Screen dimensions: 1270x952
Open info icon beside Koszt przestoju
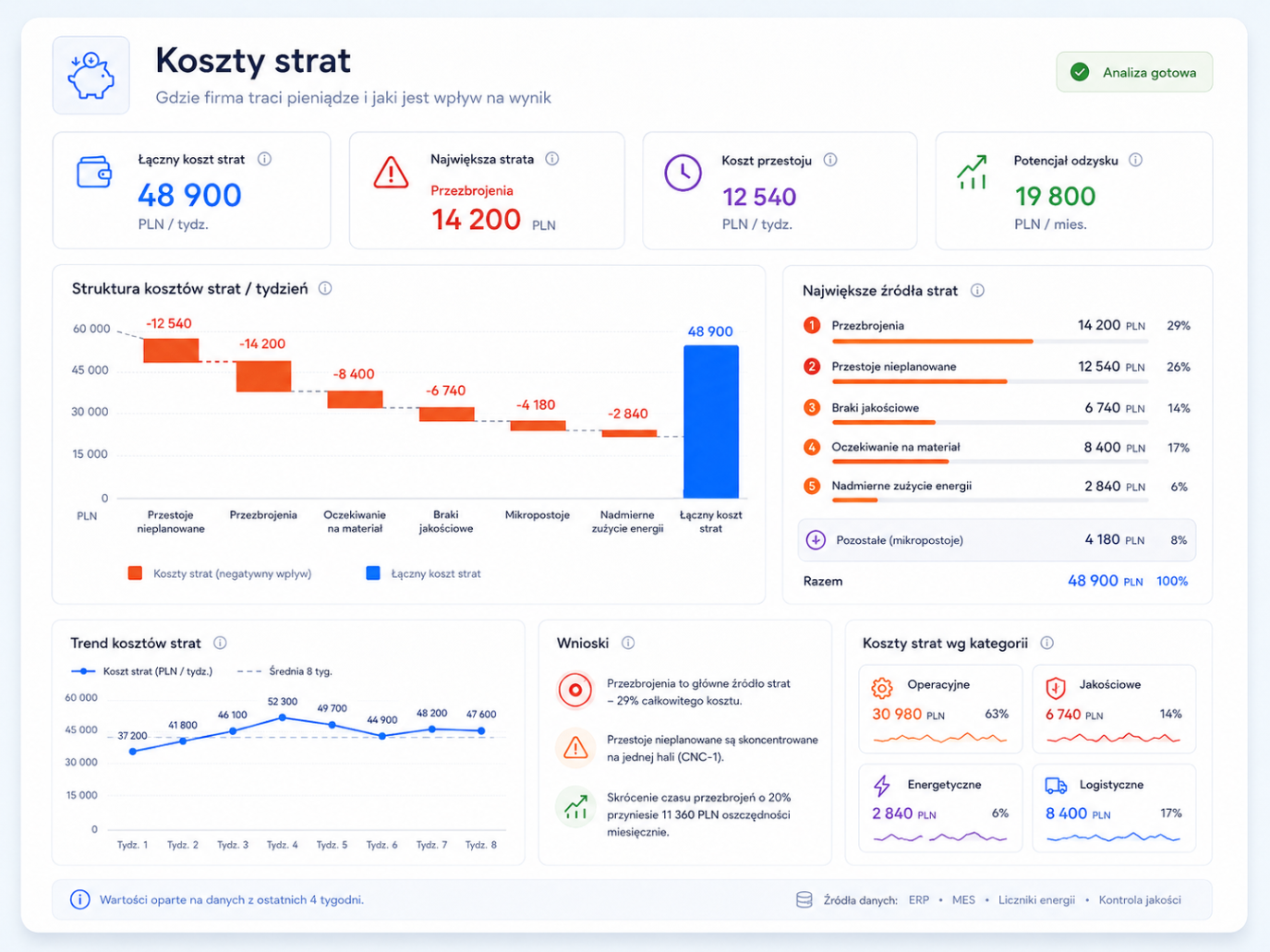click(830, 160)
